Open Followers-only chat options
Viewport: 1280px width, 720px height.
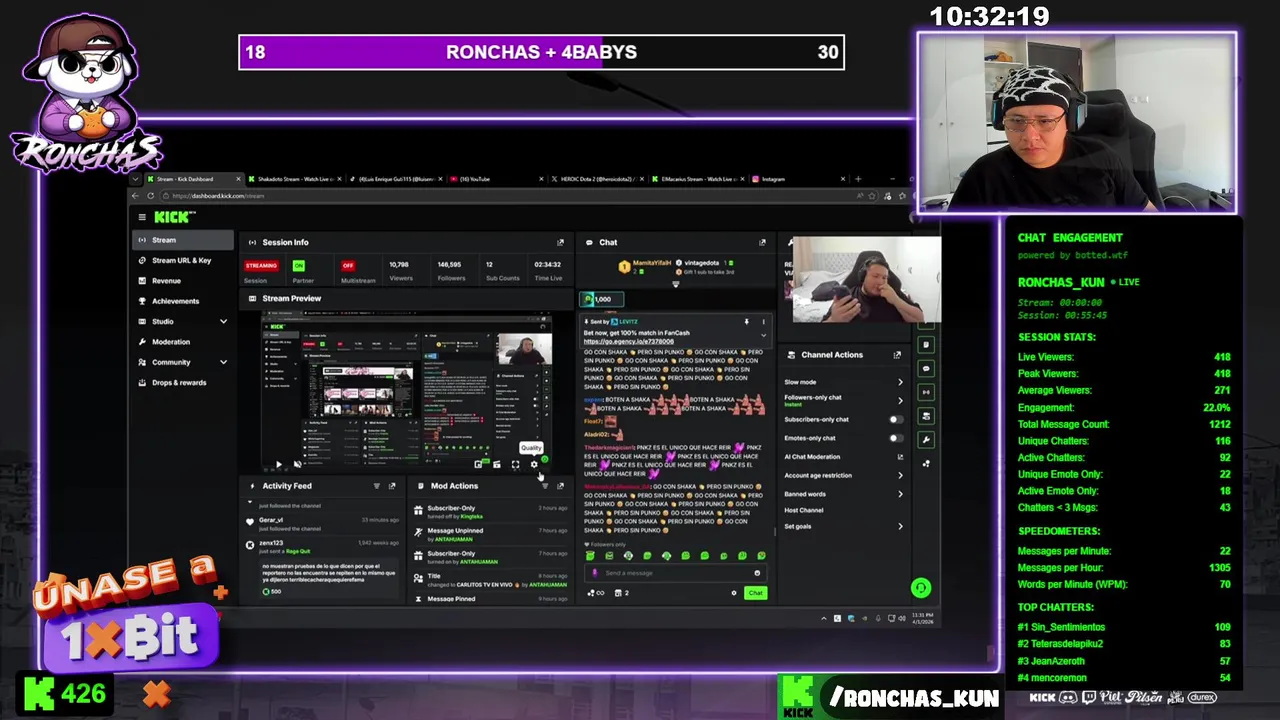(x=843, y=400)
